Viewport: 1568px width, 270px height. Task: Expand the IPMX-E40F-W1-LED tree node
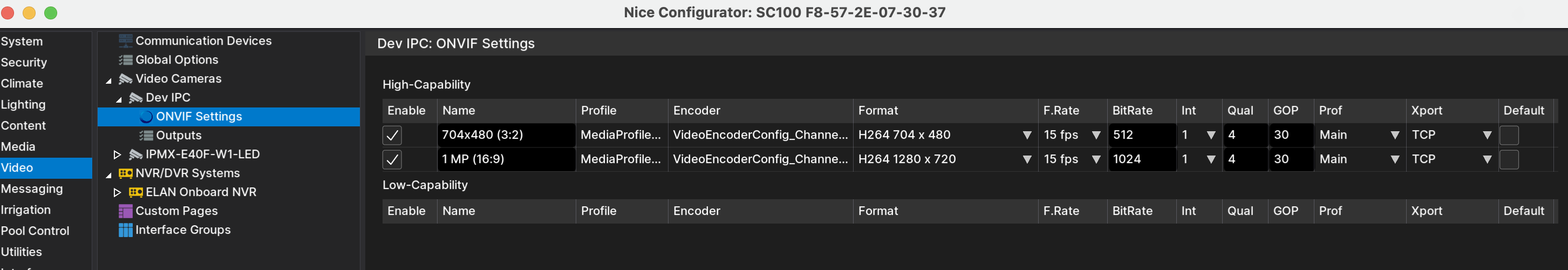[118, 155]
